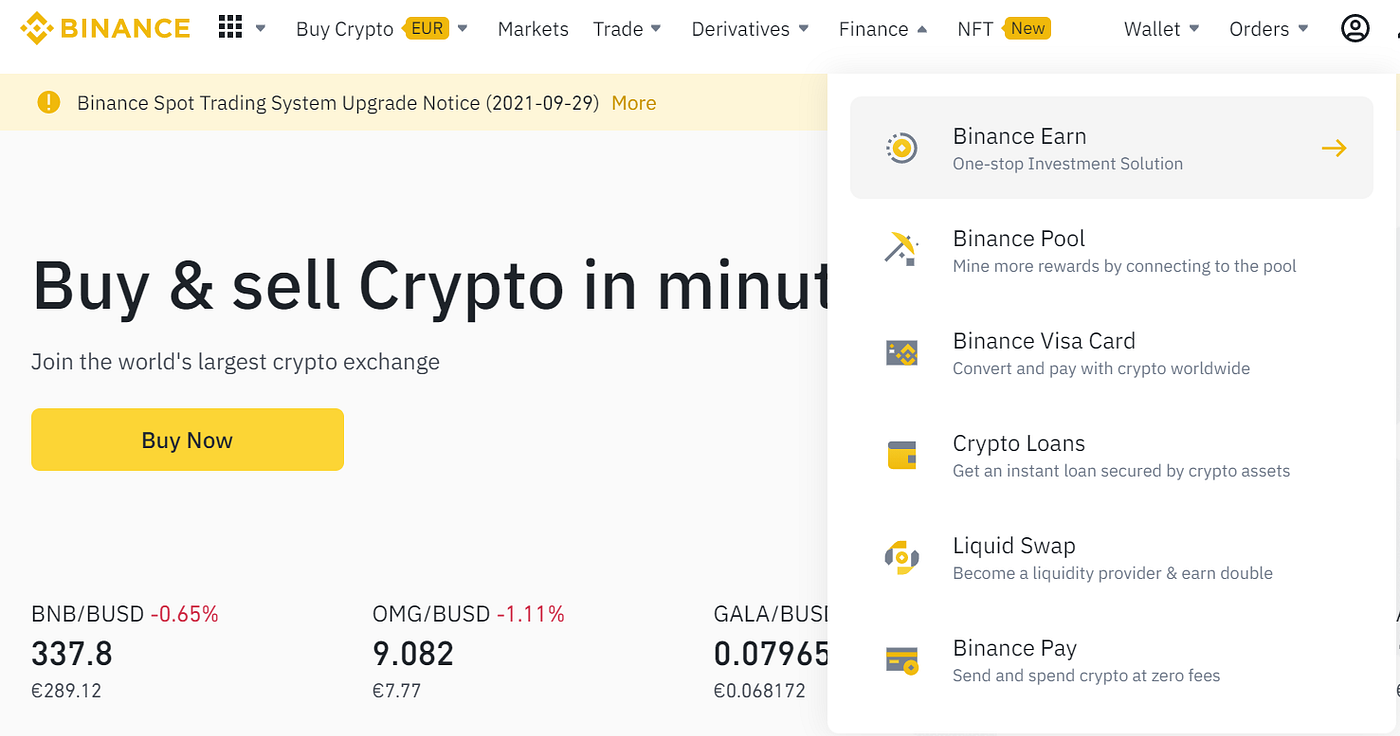This screenshot has width=1400, height=736.
Task: Open the NFT page
Action: (975, 29)
